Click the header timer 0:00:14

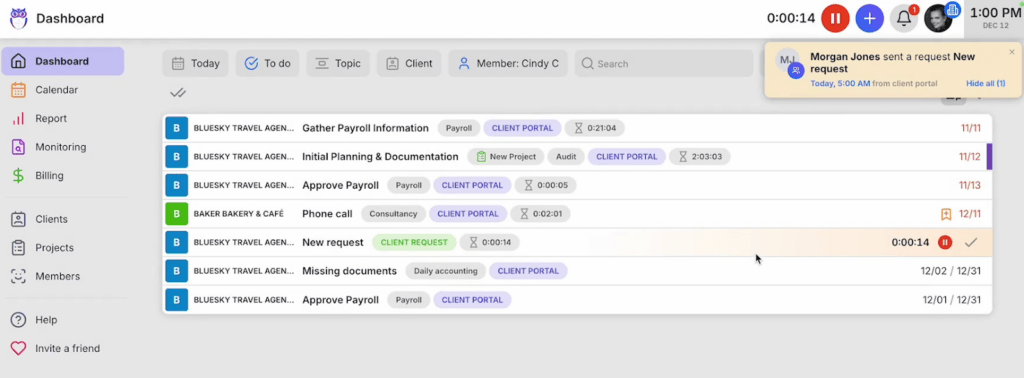(791, 18)
